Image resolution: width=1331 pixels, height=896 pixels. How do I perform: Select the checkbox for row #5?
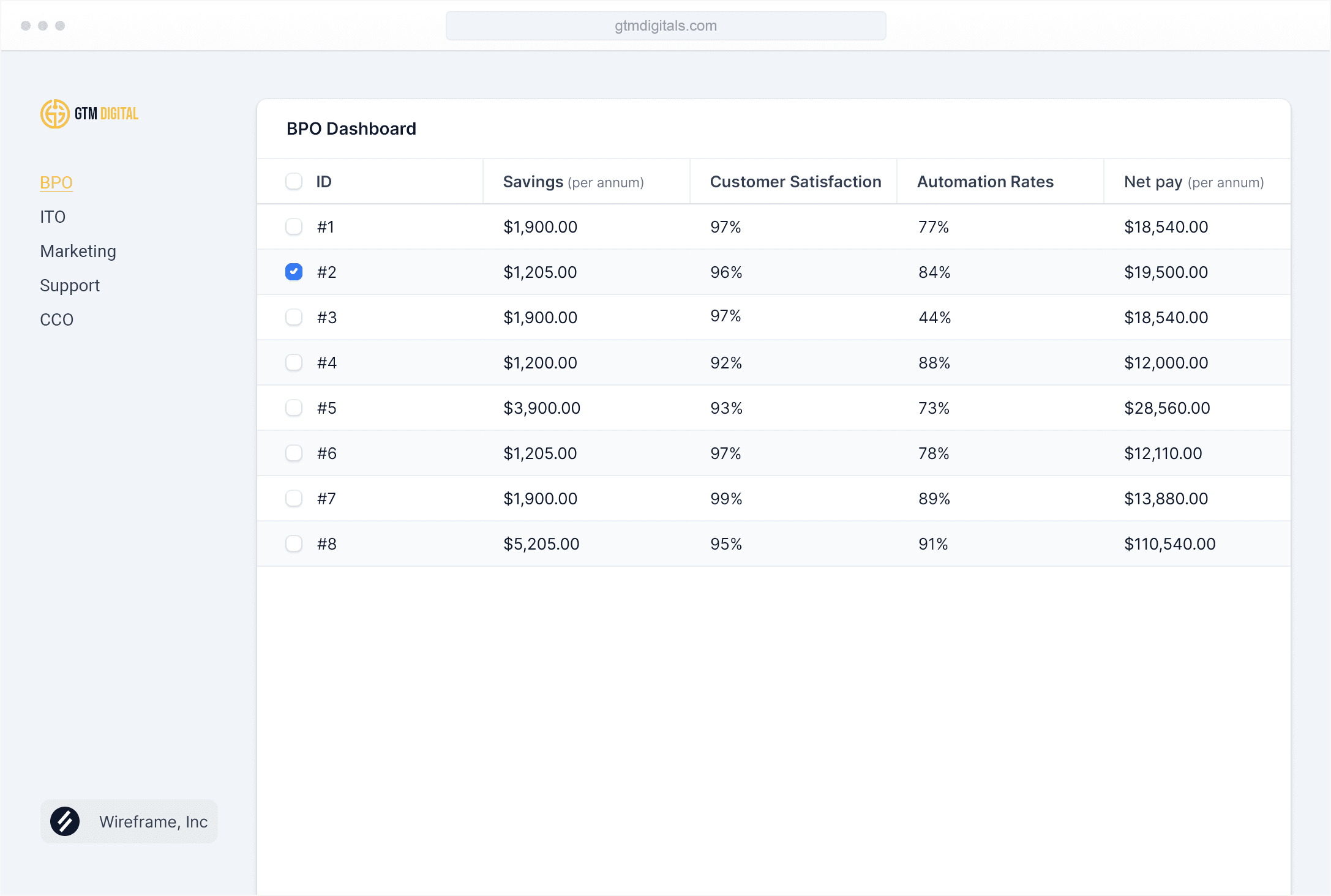click(x=294, y=408)
